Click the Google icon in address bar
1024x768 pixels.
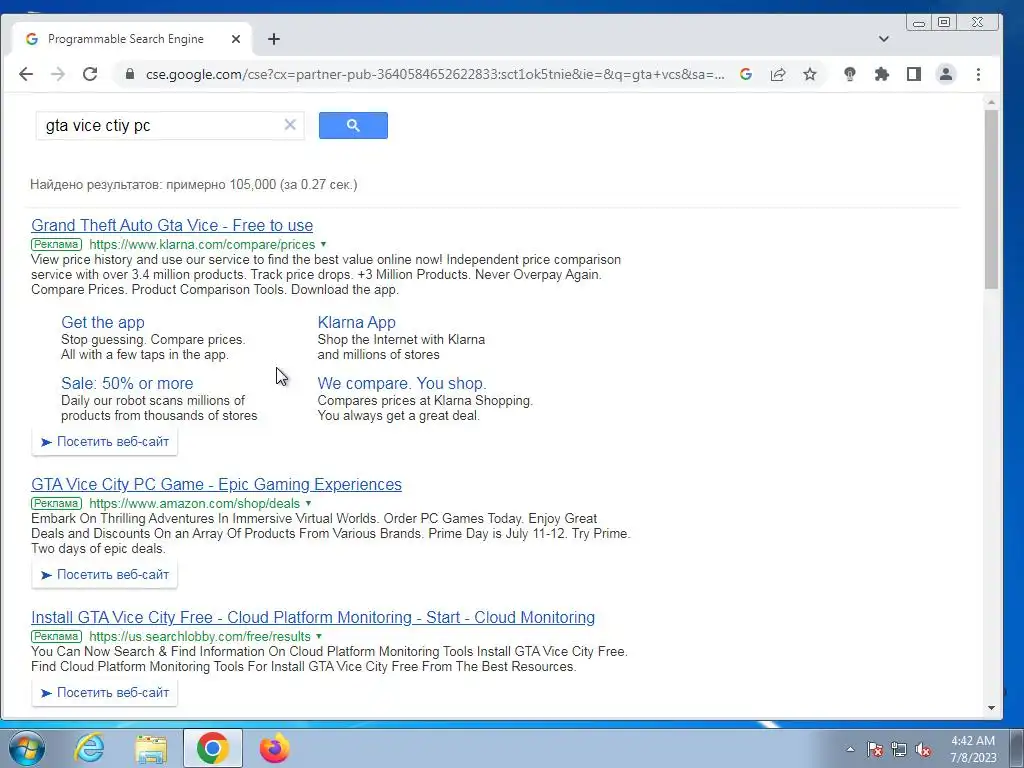click(746, 74)
